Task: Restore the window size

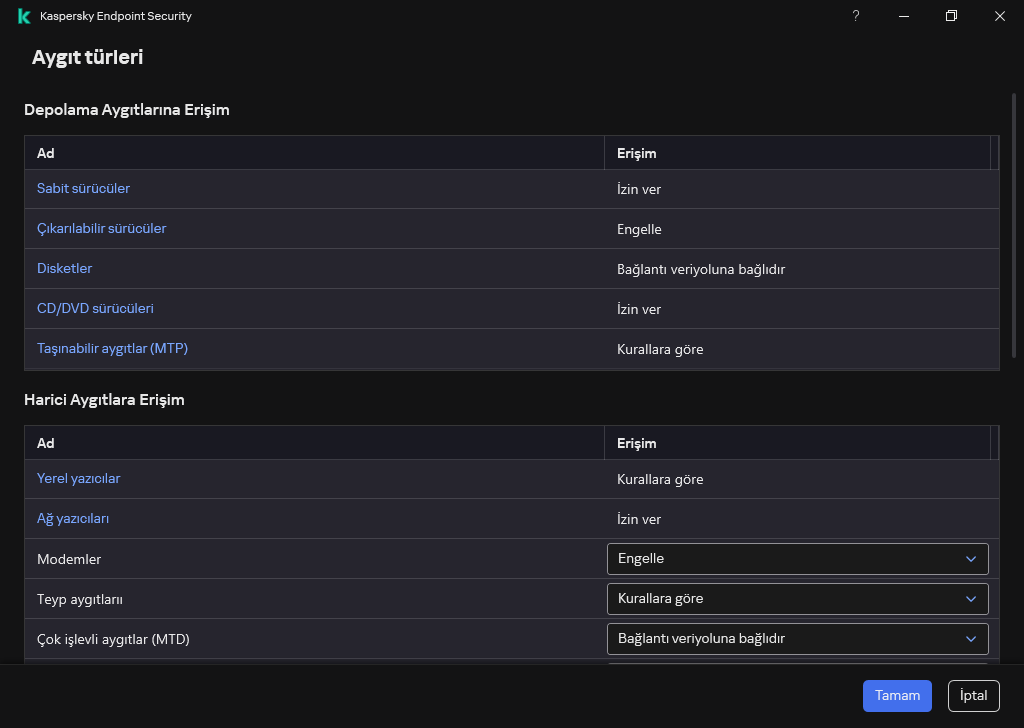Action: (951, 16)
